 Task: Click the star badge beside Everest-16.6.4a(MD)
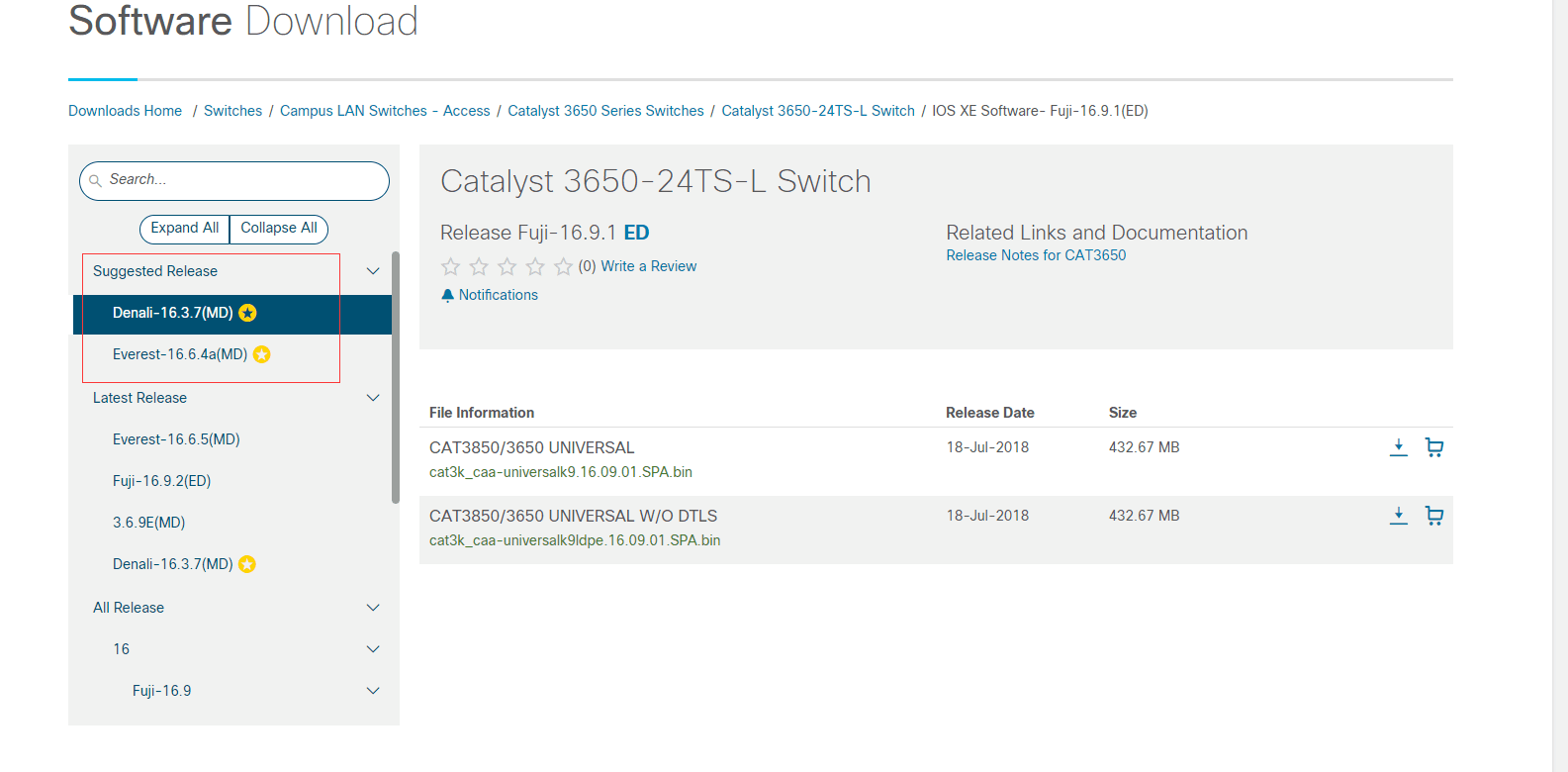point(262,354)
